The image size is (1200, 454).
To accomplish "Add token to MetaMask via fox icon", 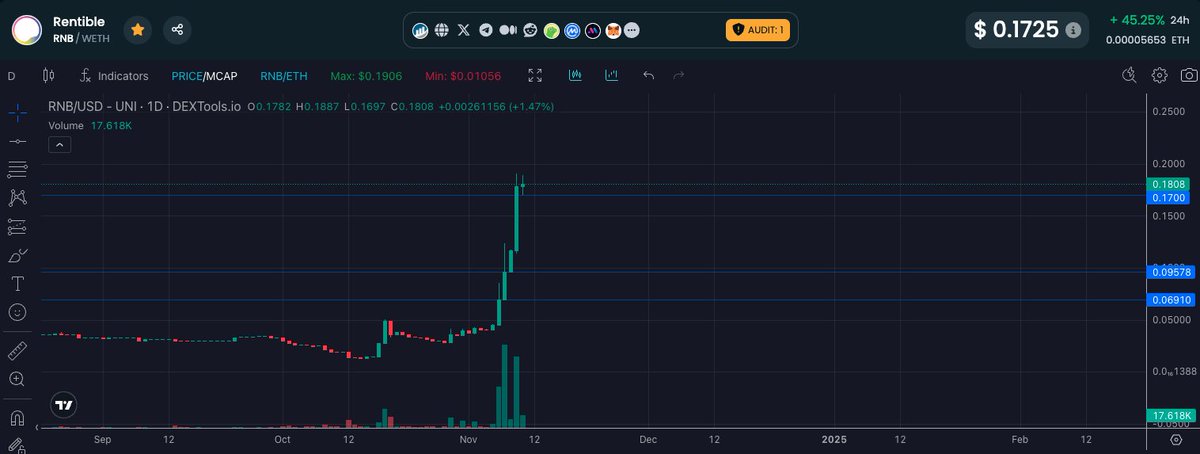I will pyautogui.click(x=612, y=31).
